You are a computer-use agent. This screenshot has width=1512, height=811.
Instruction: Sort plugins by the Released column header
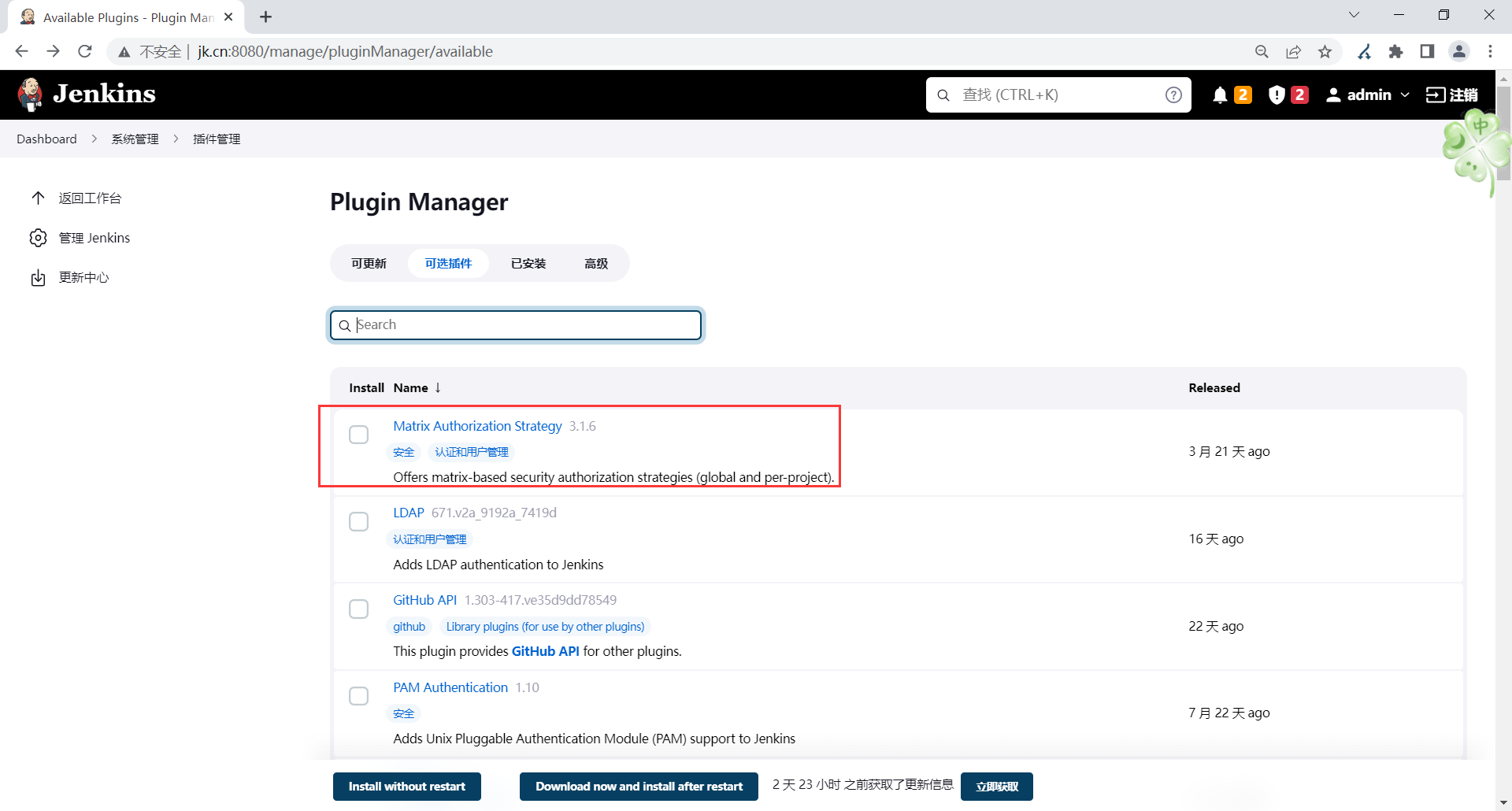[1214, 387]
